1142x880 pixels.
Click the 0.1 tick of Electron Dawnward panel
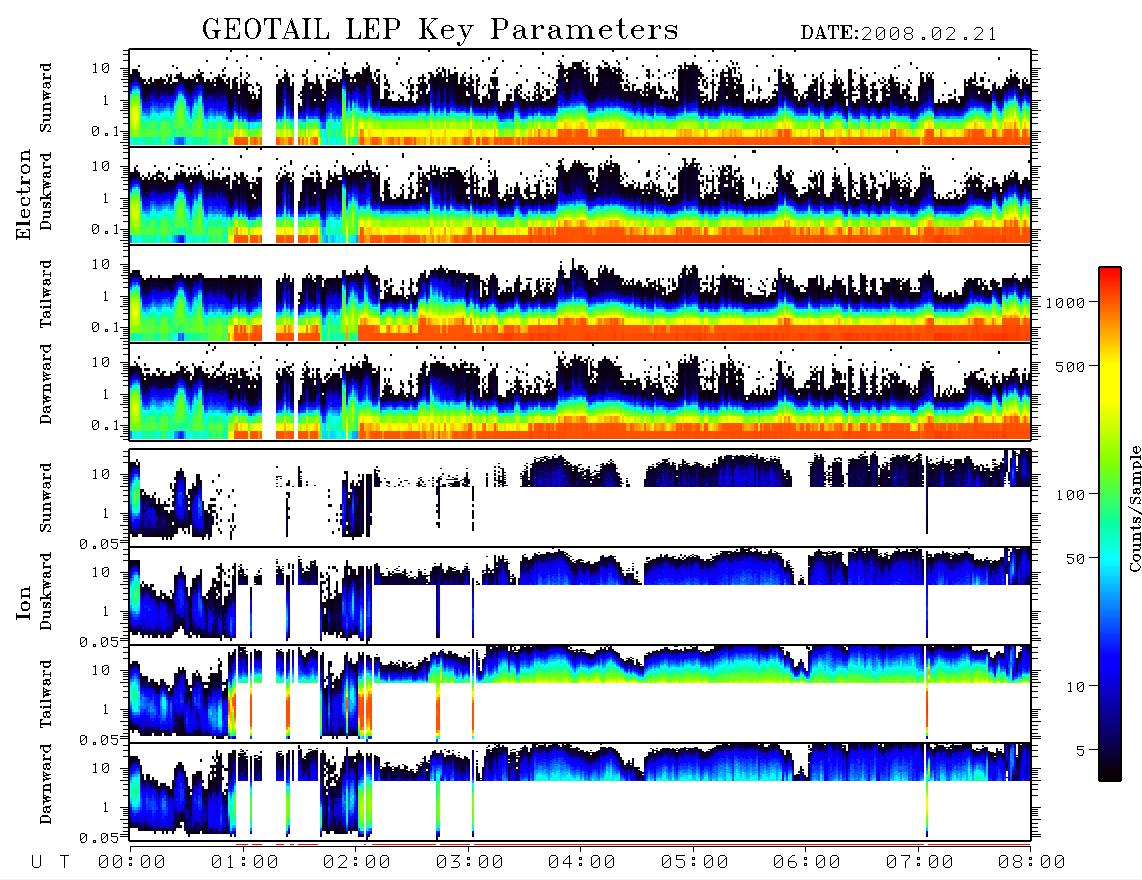click(105, 425)
